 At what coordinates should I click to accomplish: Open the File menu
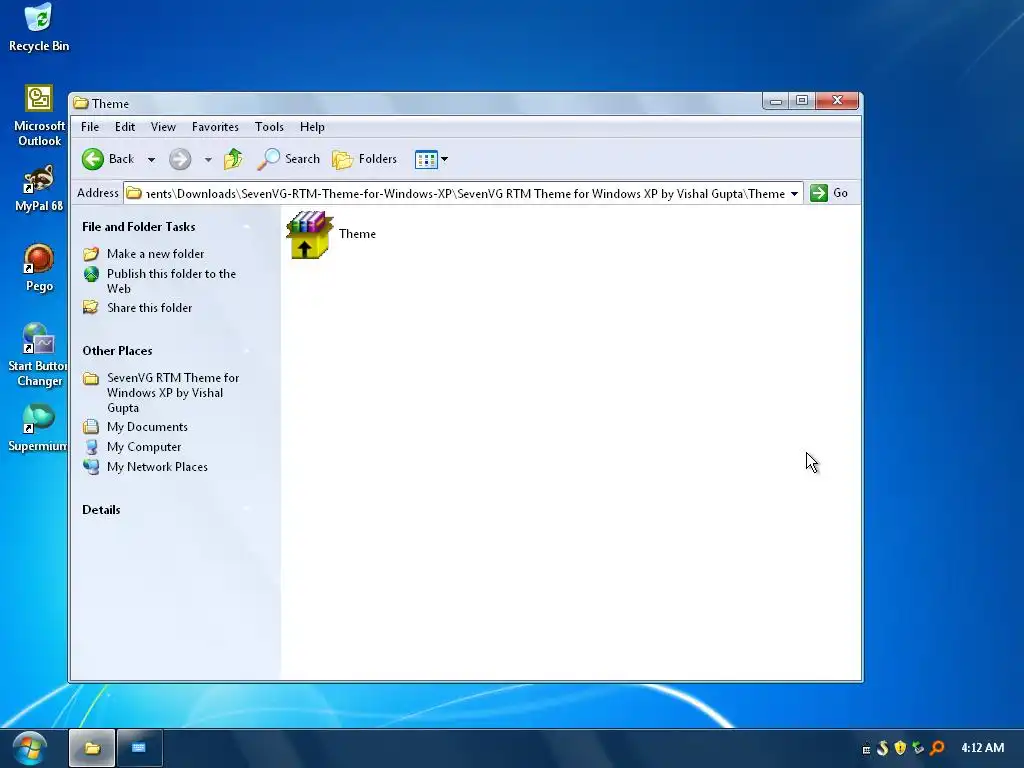point(90,127)
